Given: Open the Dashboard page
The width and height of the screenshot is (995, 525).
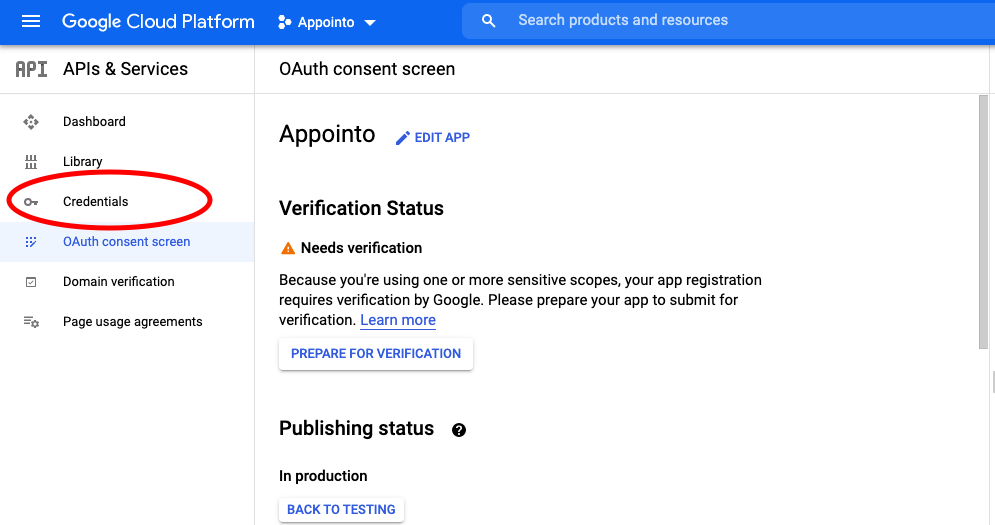Looking at the screenshot, I should [x=94, y=121].
